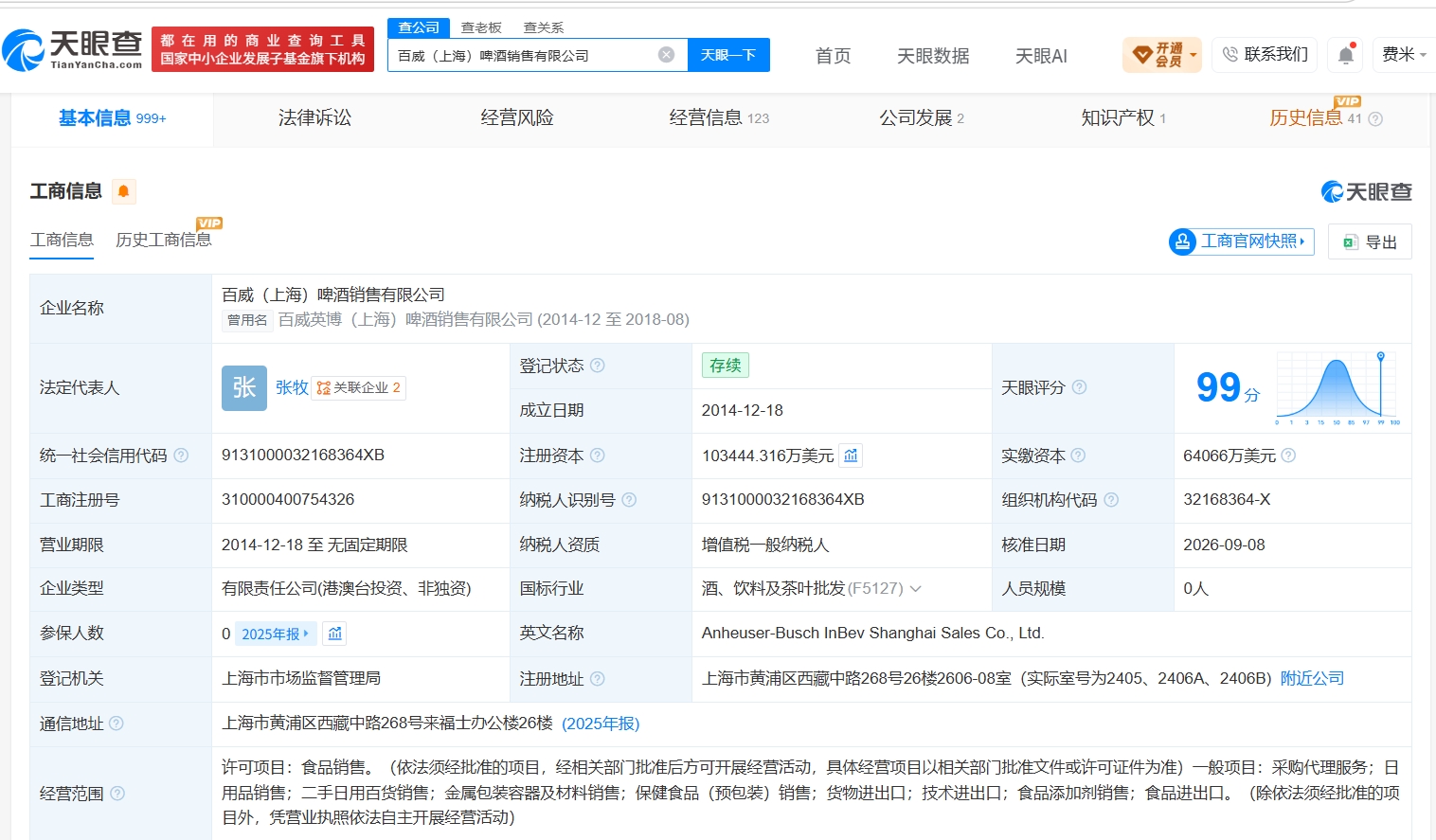Open legal representative 张牧 link
This screenshot has height=840, width=1436.
click(292, 387)
